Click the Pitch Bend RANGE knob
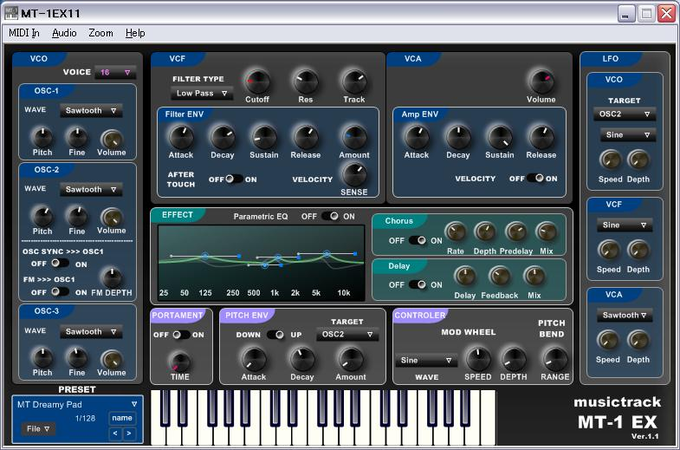 pos(555,359)
